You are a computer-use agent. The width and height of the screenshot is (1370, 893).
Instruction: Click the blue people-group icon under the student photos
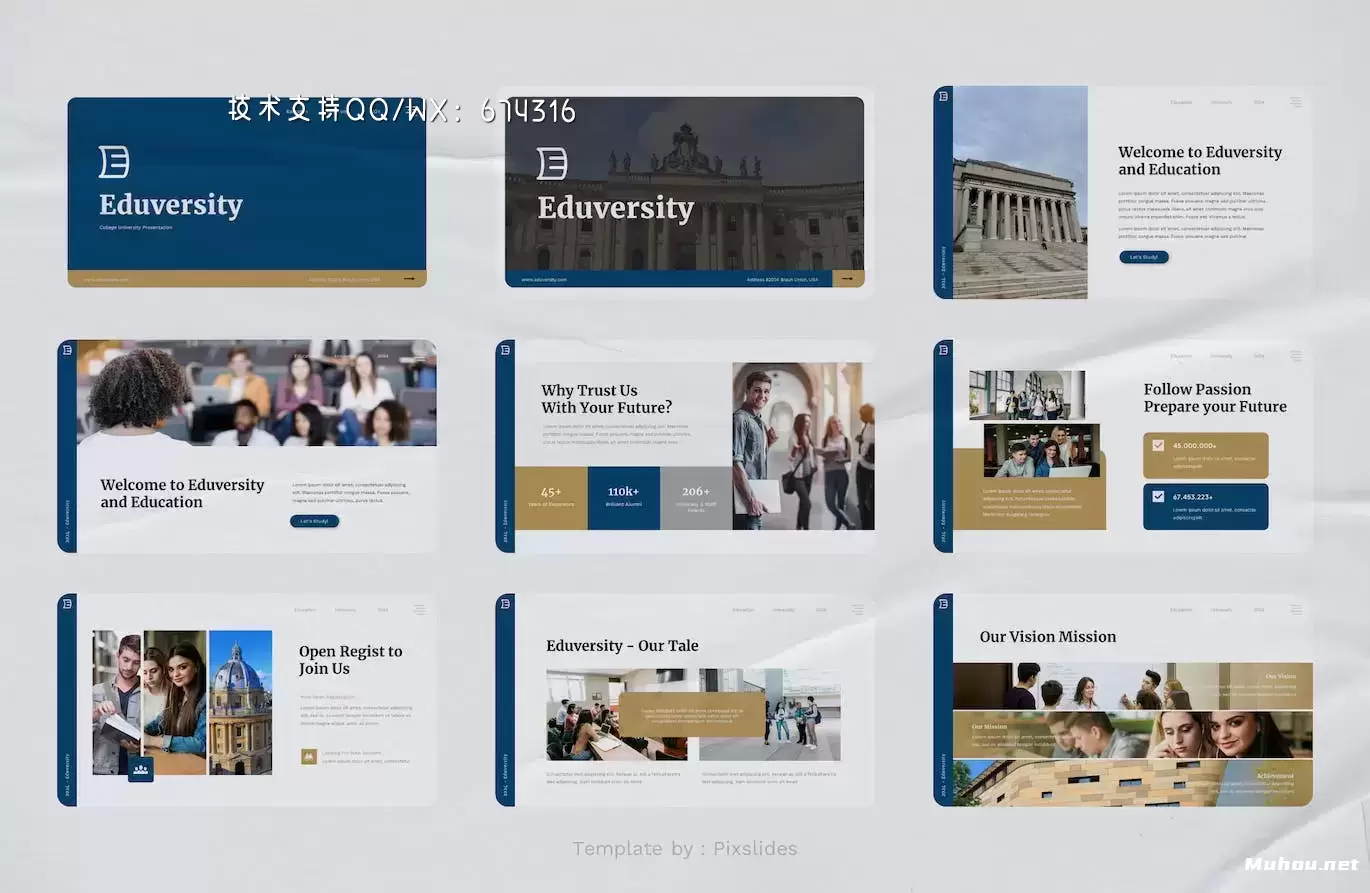pos(141,769)
